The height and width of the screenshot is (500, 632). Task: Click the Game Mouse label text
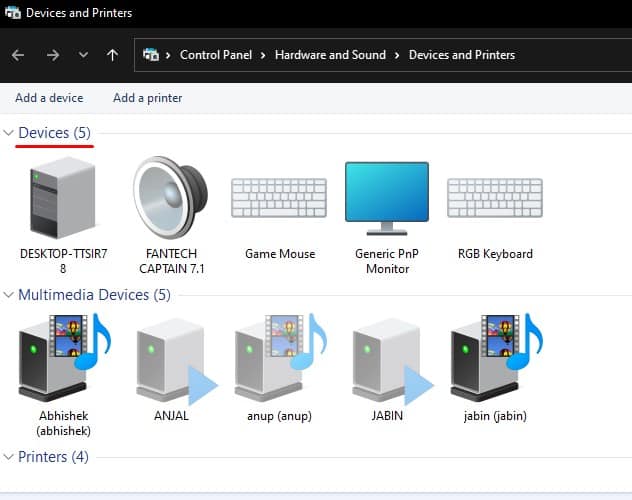[x=280, y=254]
